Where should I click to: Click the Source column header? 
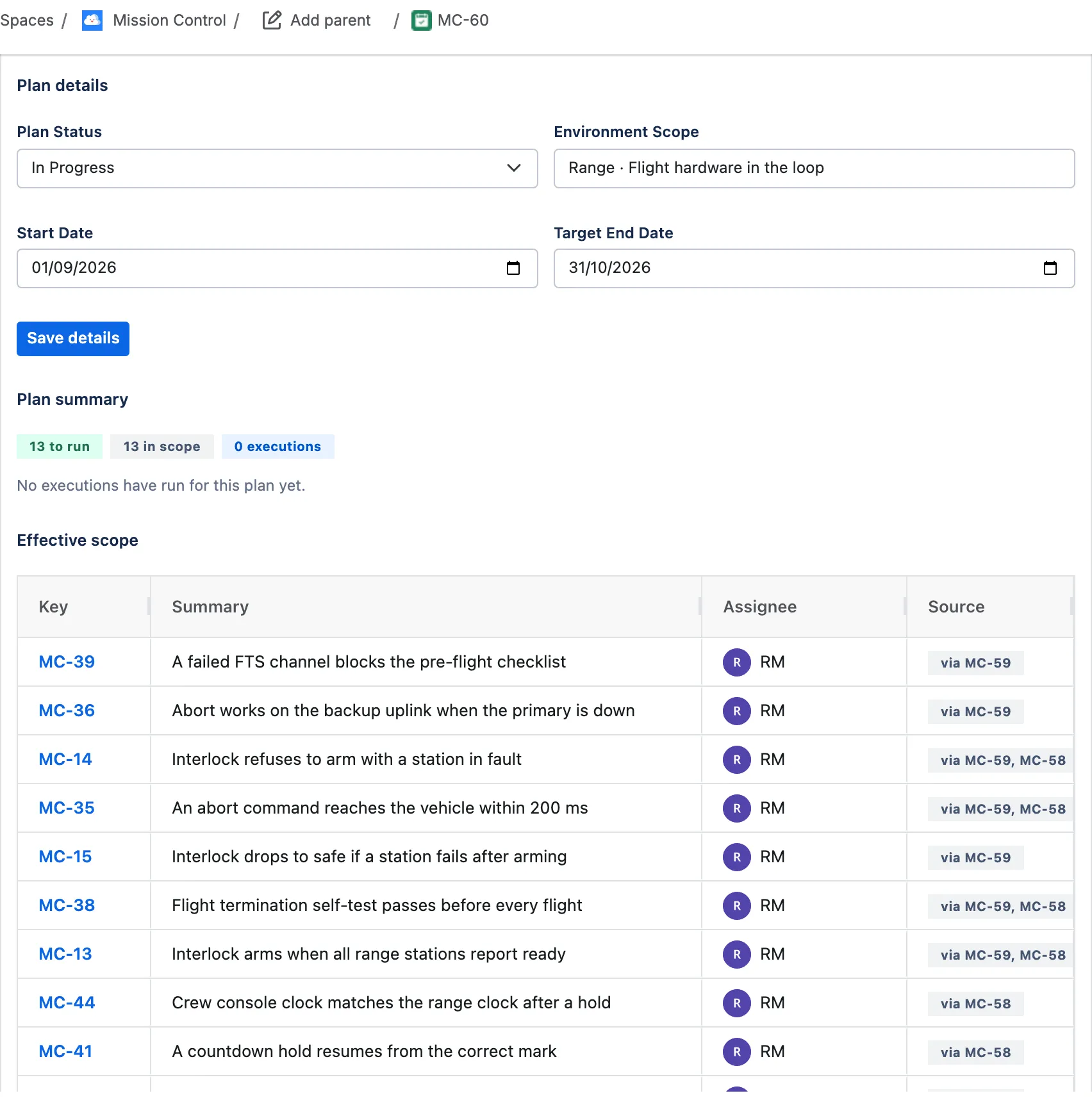pos(990,607)
